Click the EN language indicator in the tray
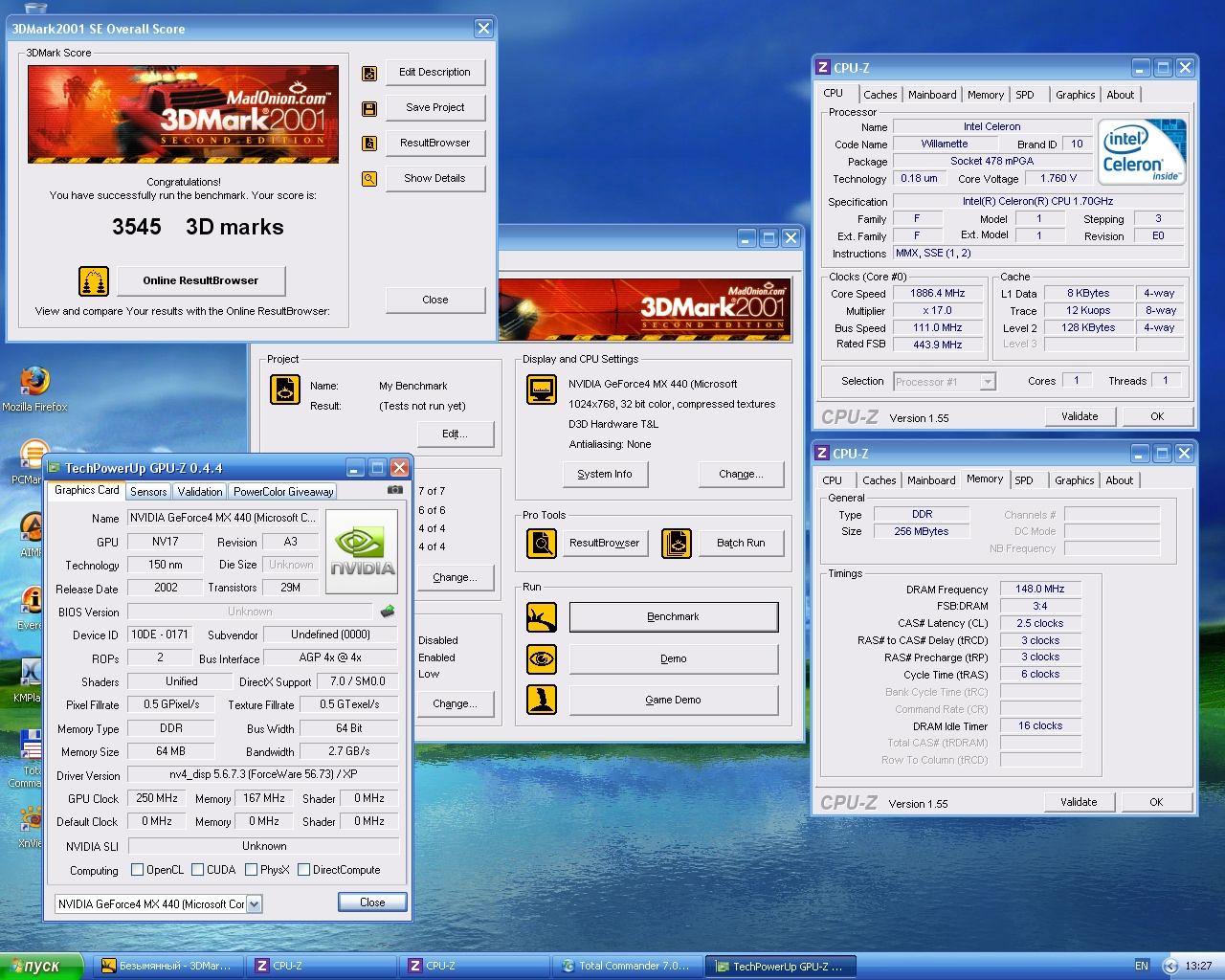1225x980 pixels. 1142,966
